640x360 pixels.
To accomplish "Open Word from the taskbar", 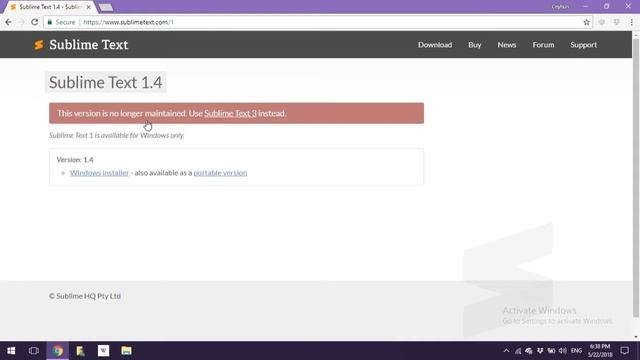I will [x=103, y=351].
